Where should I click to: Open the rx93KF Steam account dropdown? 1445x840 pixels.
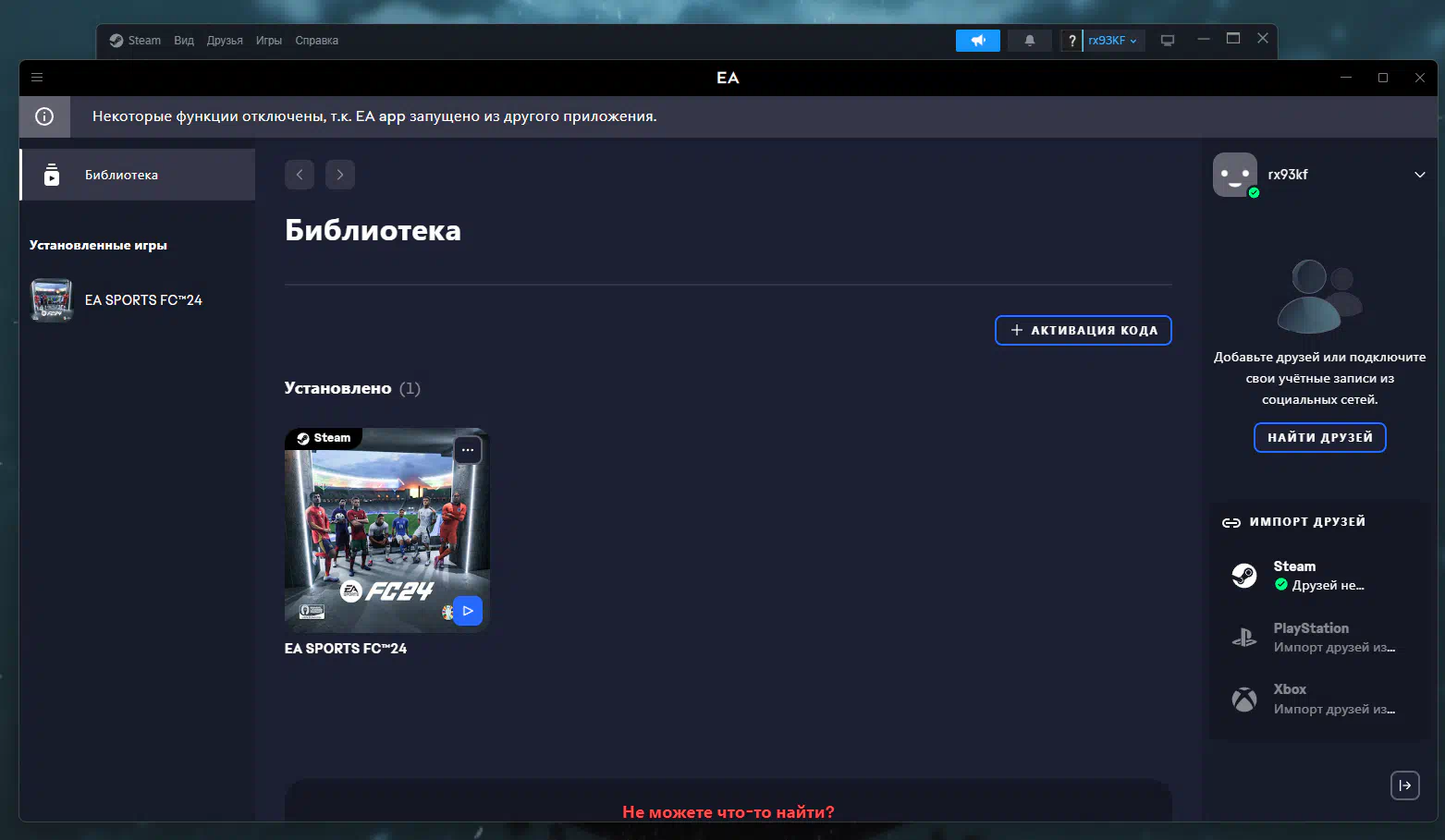coord(1112,41)
